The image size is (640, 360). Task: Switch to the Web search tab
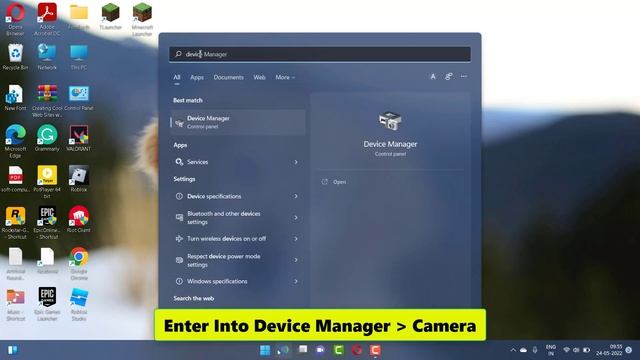coord(259,77)
